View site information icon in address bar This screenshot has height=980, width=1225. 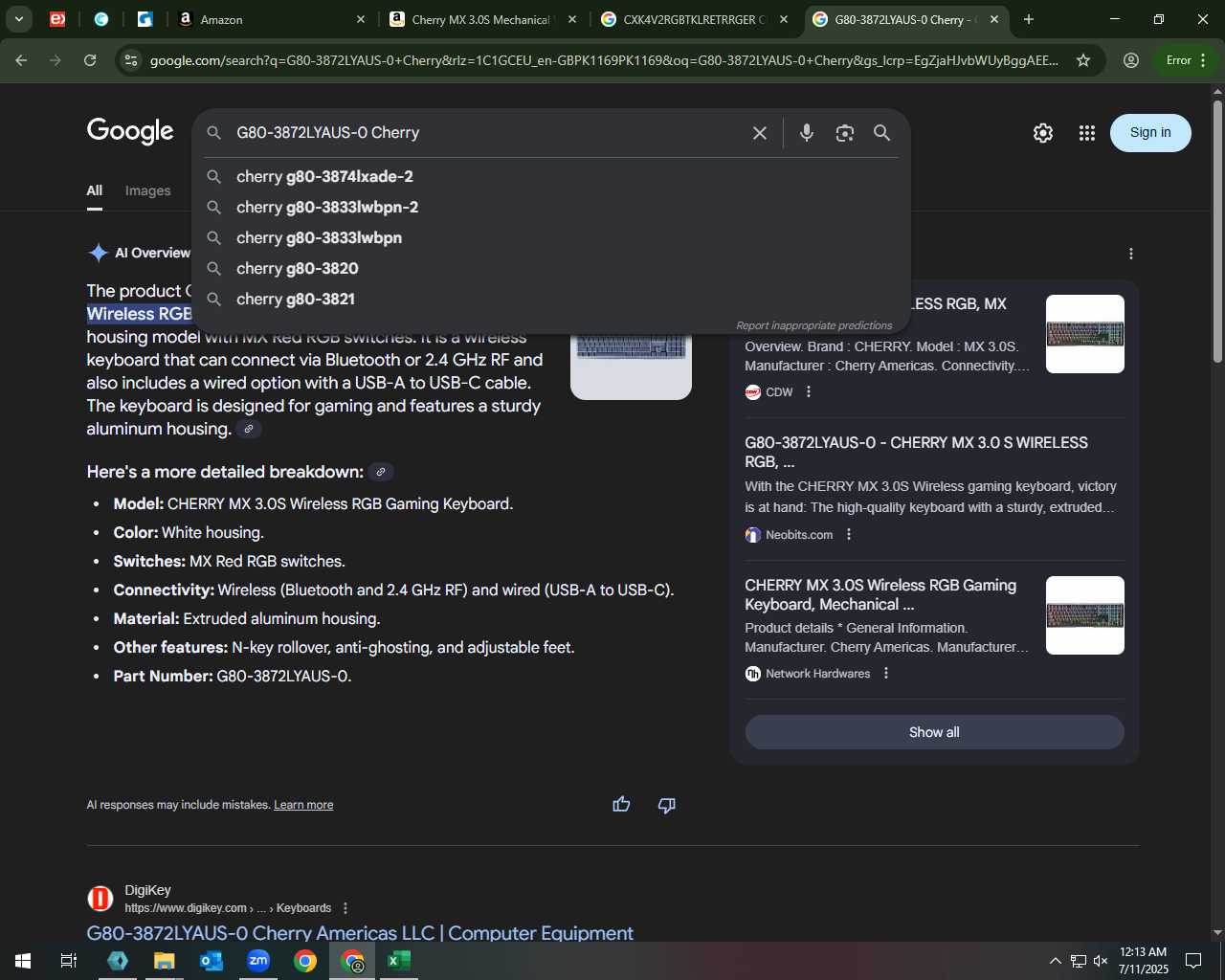(x=131, y=60)
